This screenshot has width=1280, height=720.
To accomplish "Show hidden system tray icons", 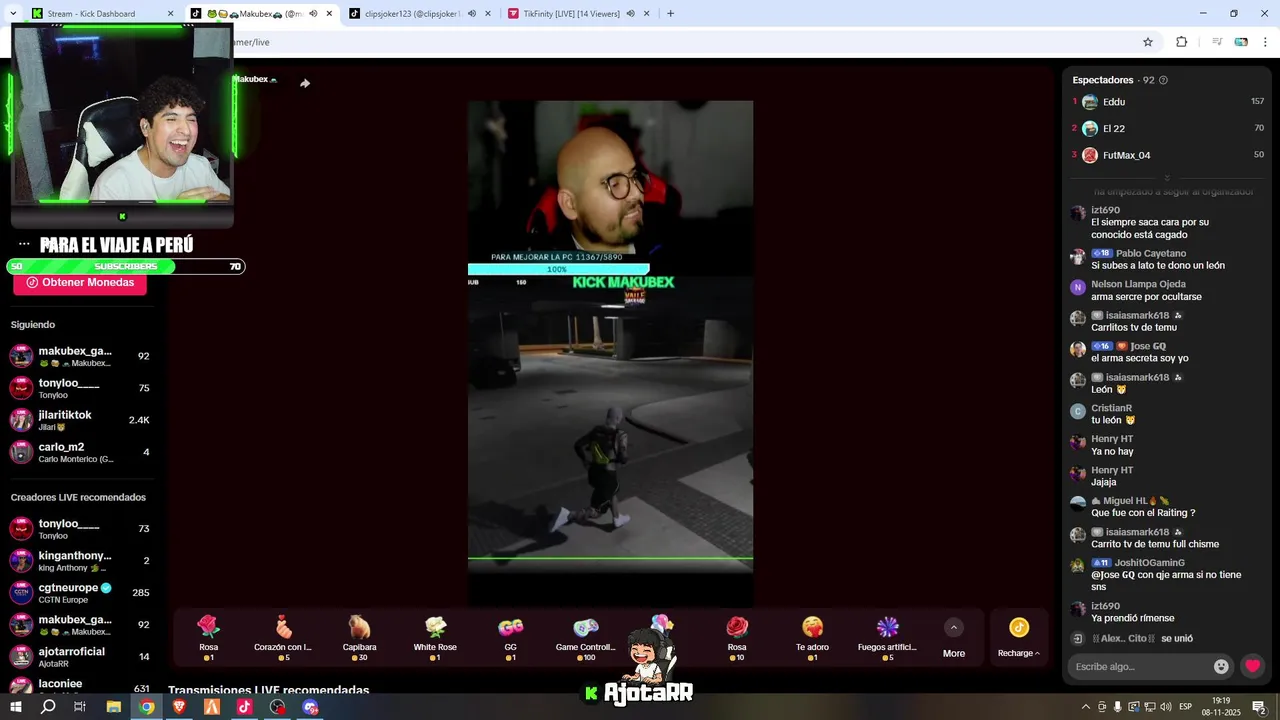I will click(x=1086, y=707).
